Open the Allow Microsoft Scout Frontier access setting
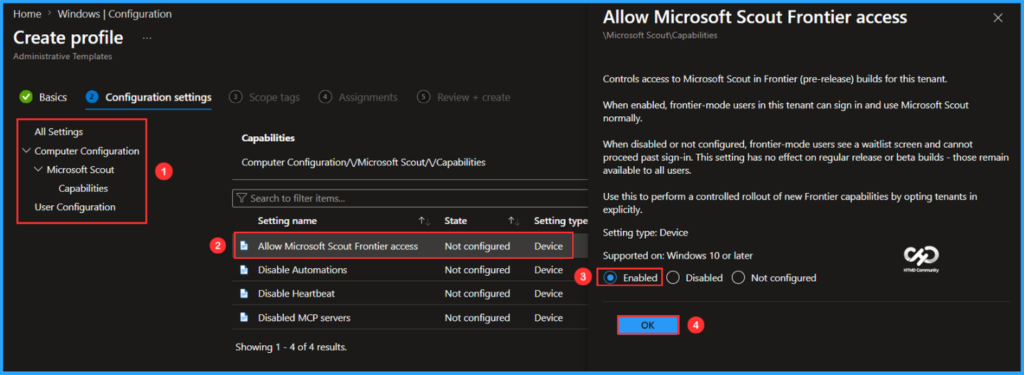Viewport: 1024px width, 375px height. click(x=338, y=246)
